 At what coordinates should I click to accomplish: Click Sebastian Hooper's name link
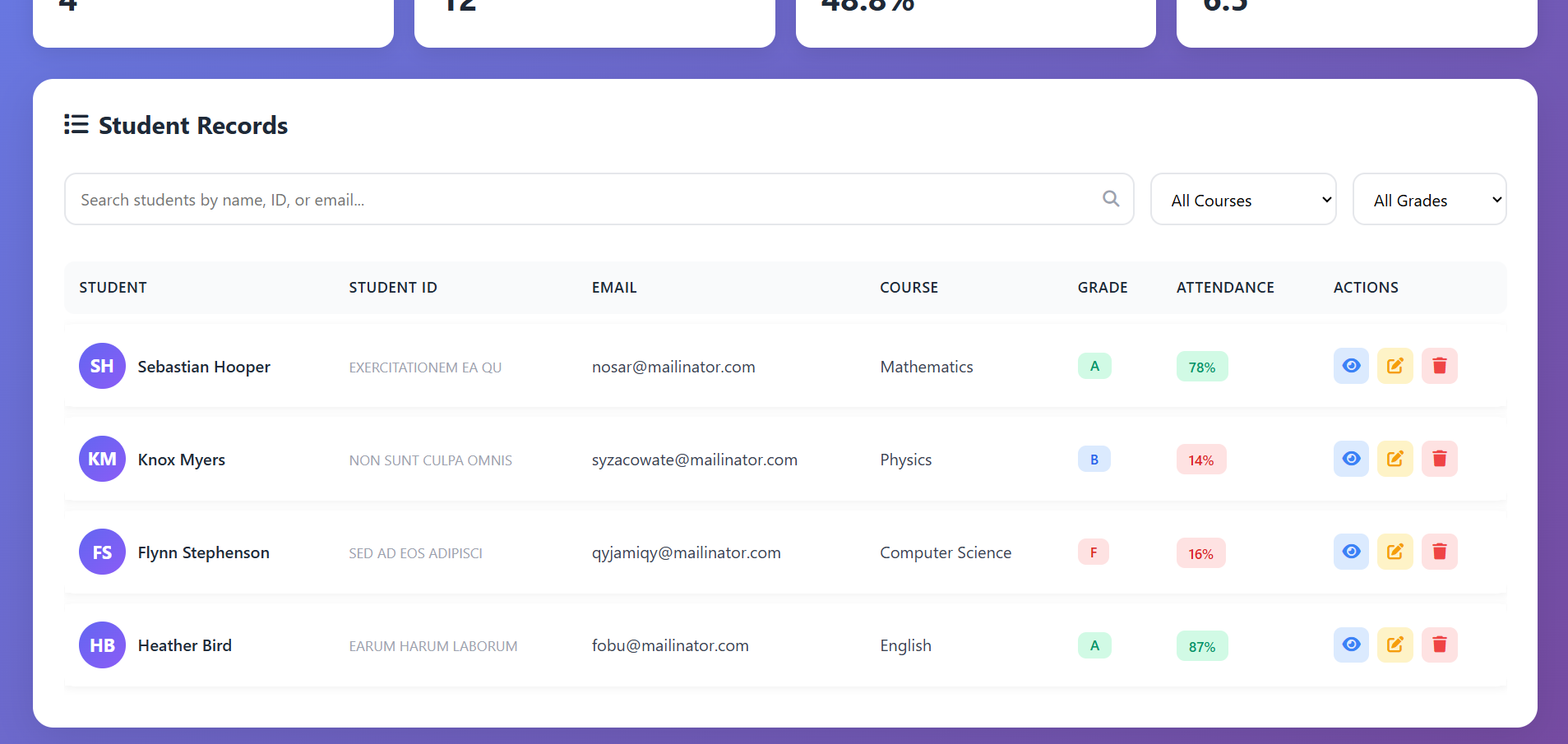coord(203,367)
